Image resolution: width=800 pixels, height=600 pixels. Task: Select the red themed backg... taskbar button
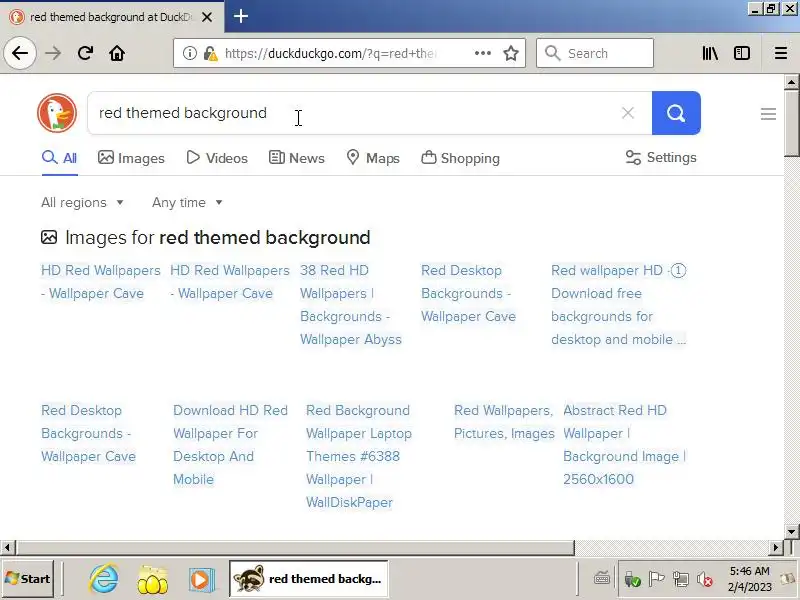coord(308,579)
